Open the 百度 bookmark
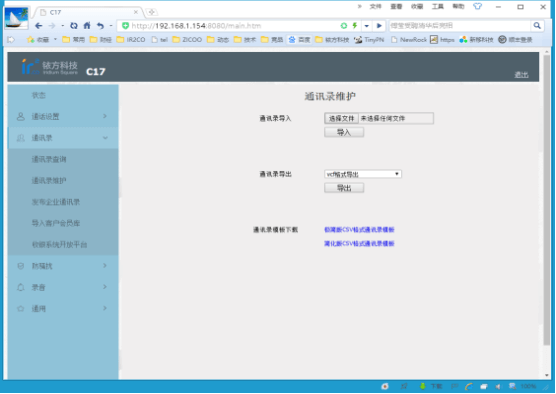556x394 pixels. (x=300, y=40)
